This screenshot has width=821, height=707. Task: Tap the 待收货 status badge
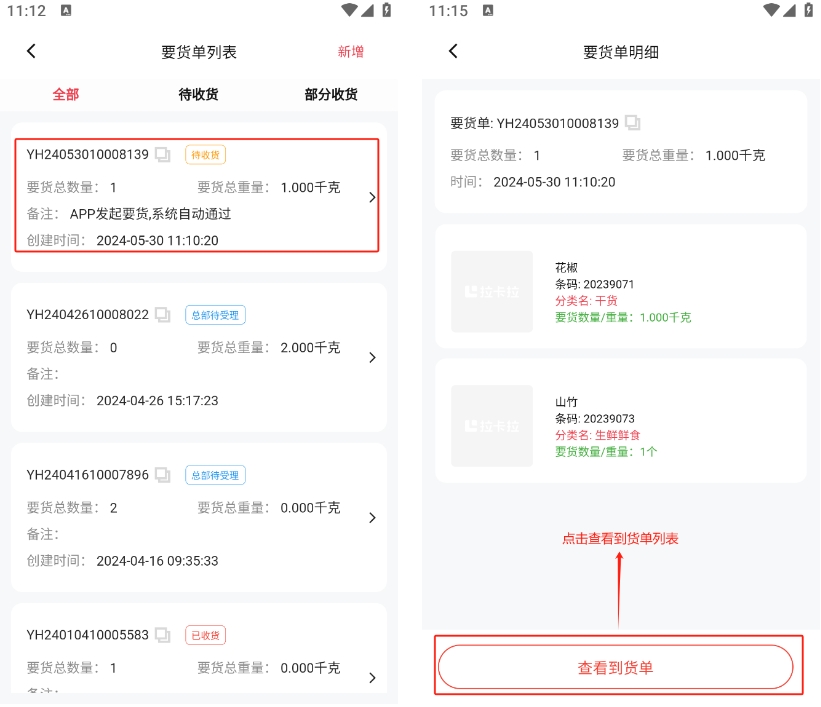[x=206, y=155]
